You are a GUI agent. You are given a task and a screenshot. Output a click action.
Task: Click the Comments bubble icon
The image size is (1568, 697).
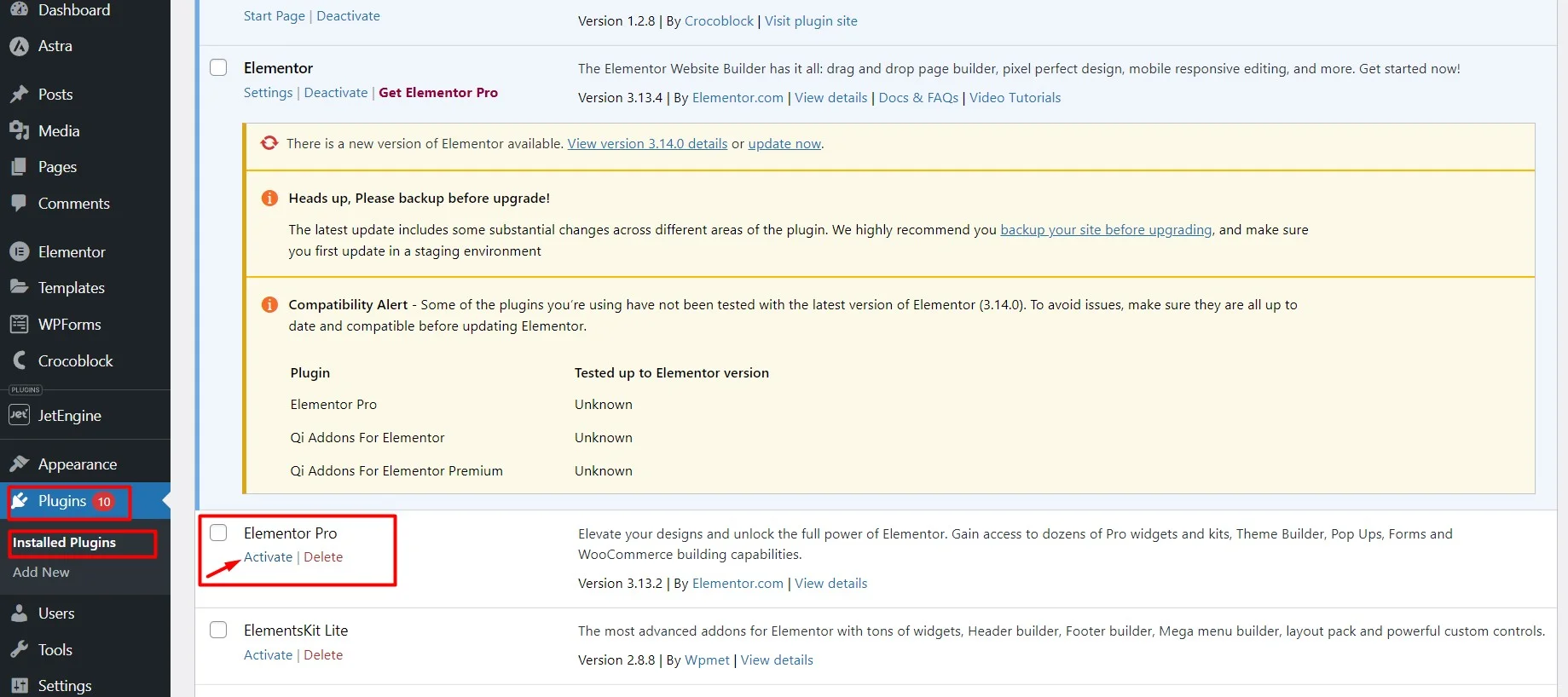tap(19, 203)
